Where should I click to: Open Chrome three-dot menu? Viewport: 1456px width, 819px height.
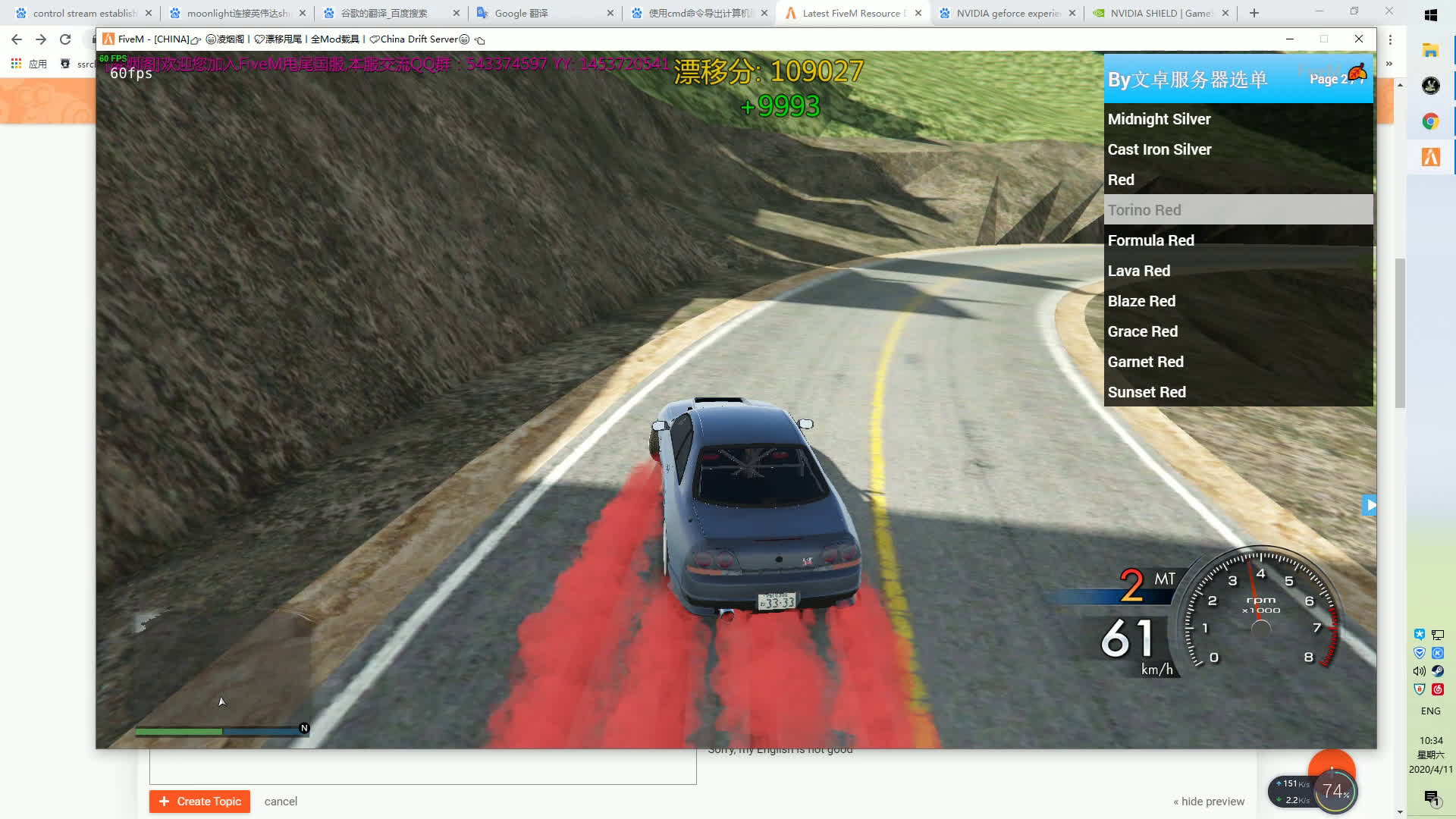(1390, 39)
